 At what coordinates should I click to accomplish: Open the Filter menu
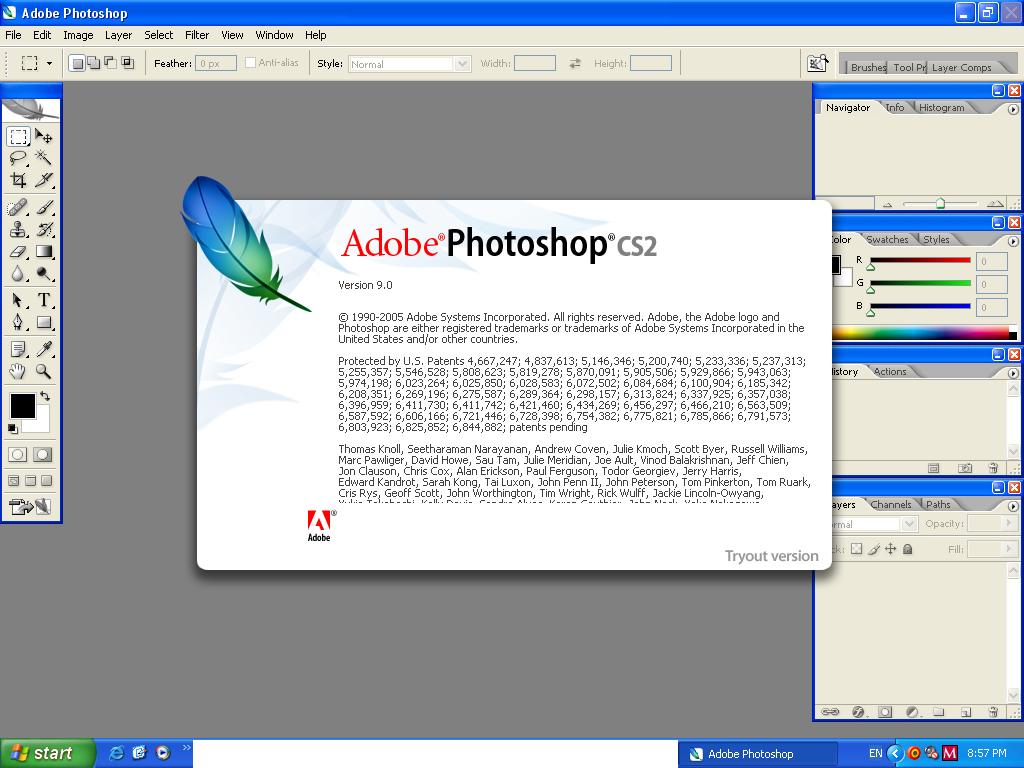pyautogui.click(x=196, y=35)
